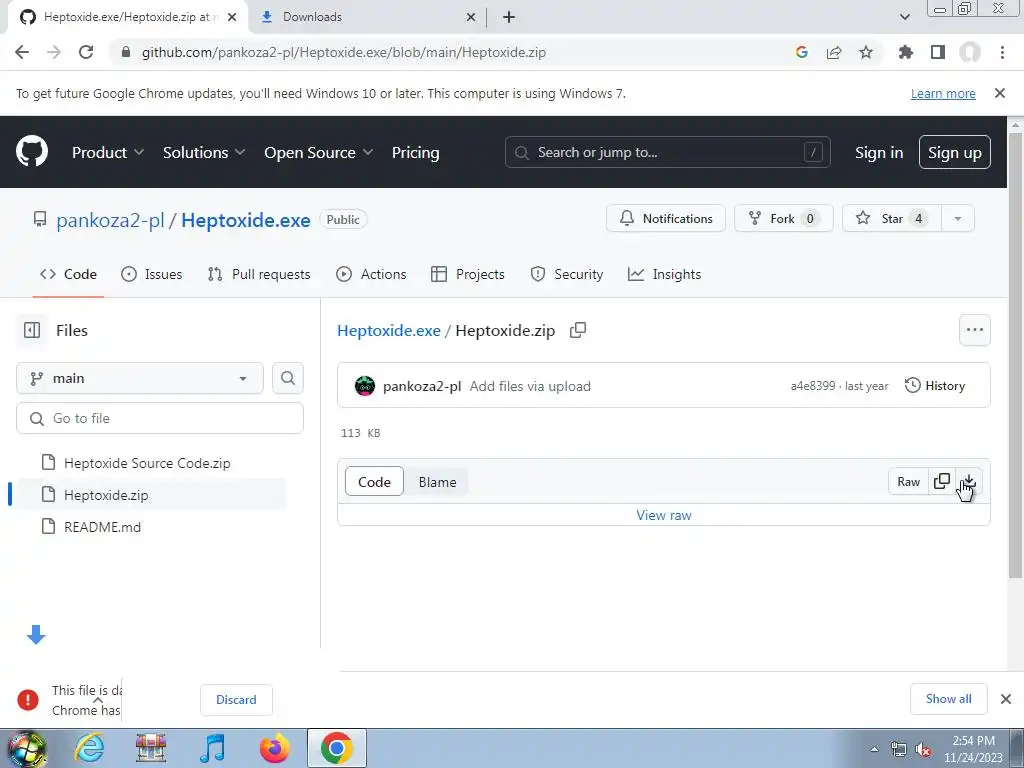Viewport: 1024px width, 768px height.
Task: Reload the page with refresh icon
Action: pos(86,52)
